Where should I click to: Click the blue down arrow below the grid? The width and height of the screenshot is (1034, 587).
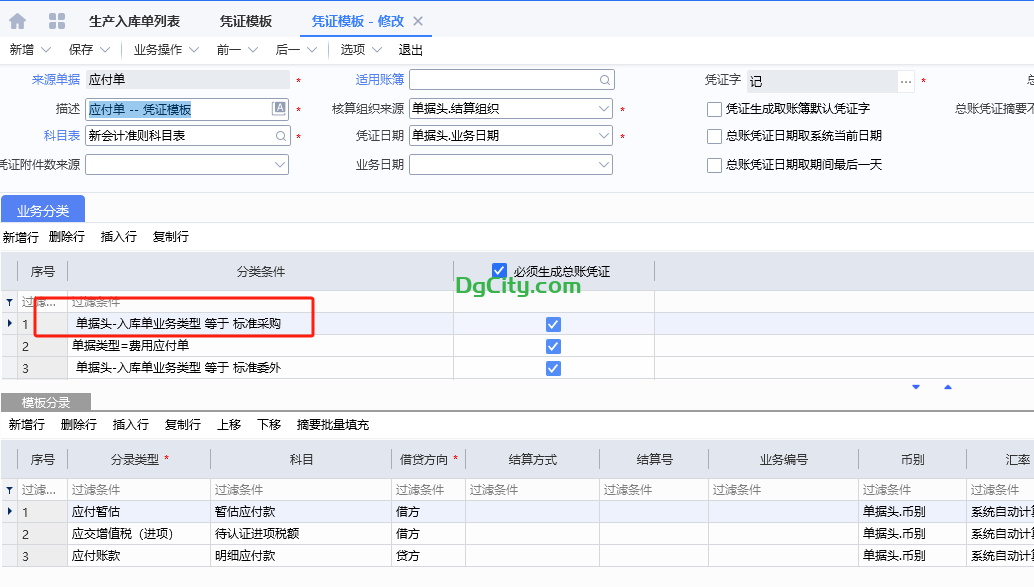point(916,385)
